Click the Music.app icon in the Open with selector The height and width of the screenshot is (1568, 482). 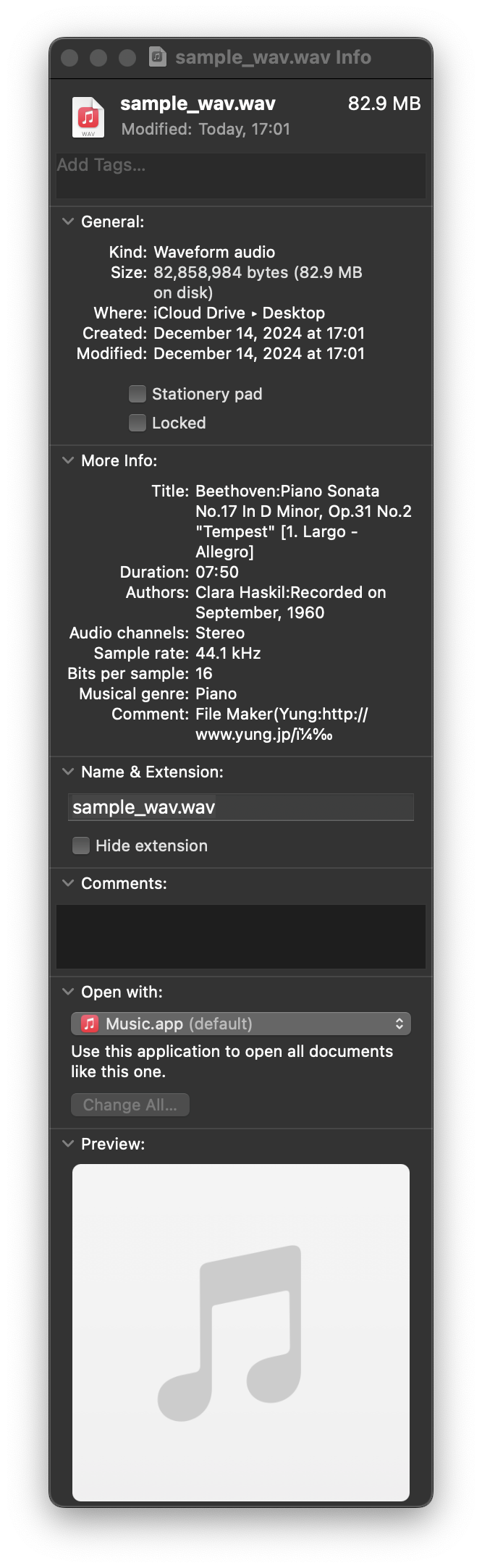click(x=88, y=1024)
